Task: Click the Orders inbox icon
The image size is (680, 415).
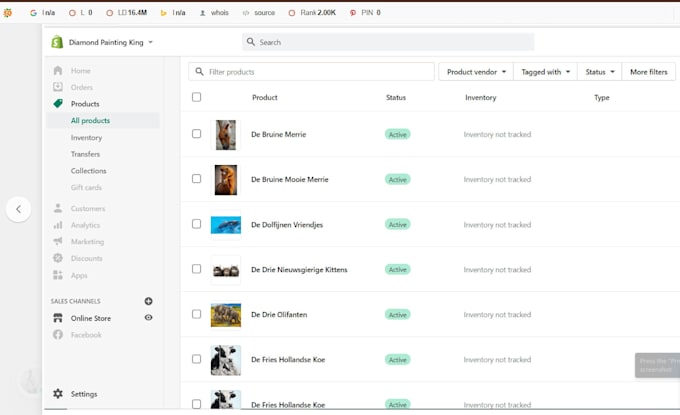Action: click(58, 87)
